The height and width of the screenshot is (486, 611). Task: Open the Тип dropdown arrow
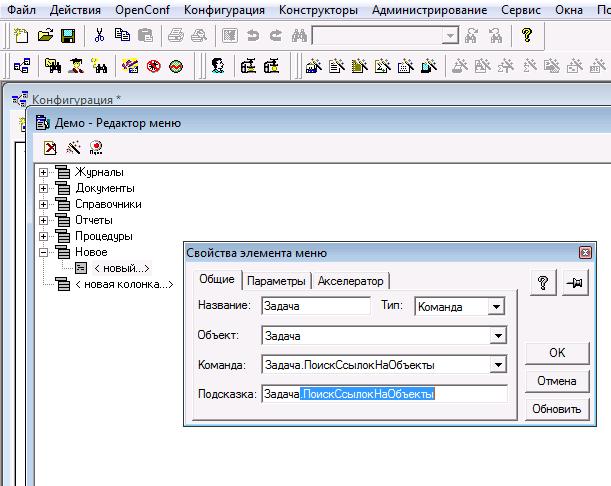tap(496, 307)
